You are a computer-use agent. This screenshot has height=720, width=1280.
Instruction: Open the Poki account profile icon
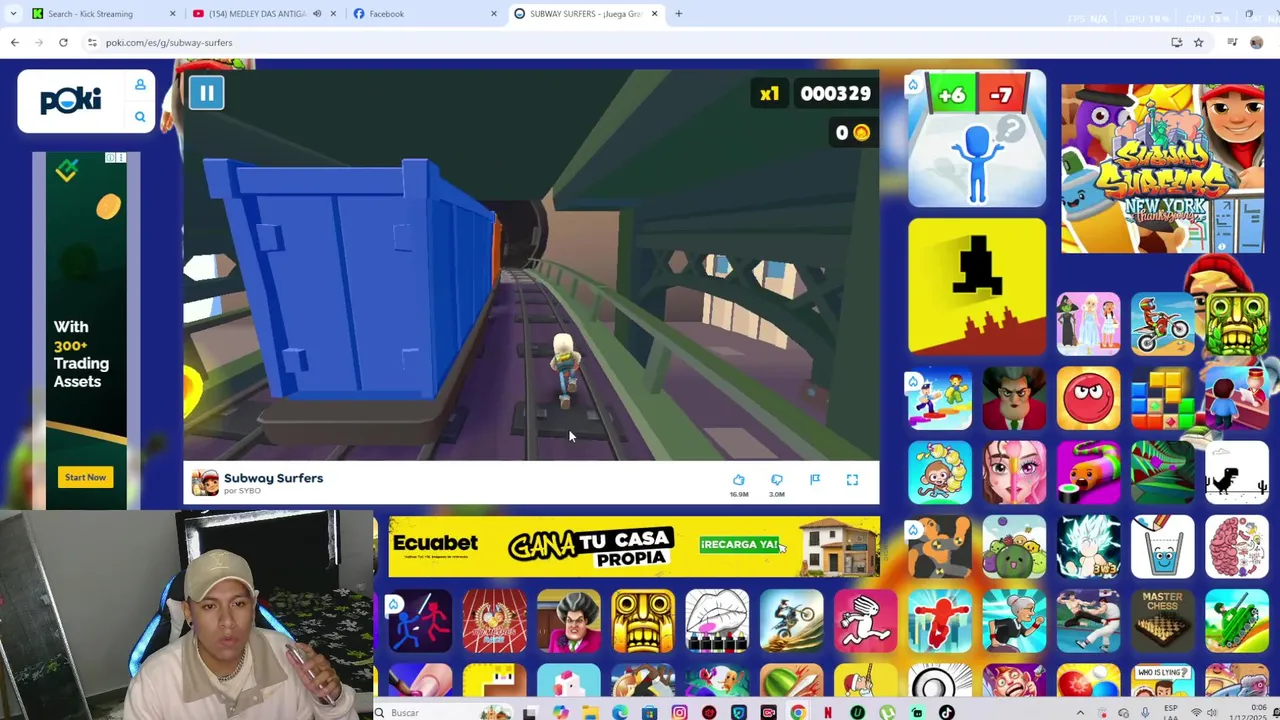pyautogui.click(x=140, y=85)
